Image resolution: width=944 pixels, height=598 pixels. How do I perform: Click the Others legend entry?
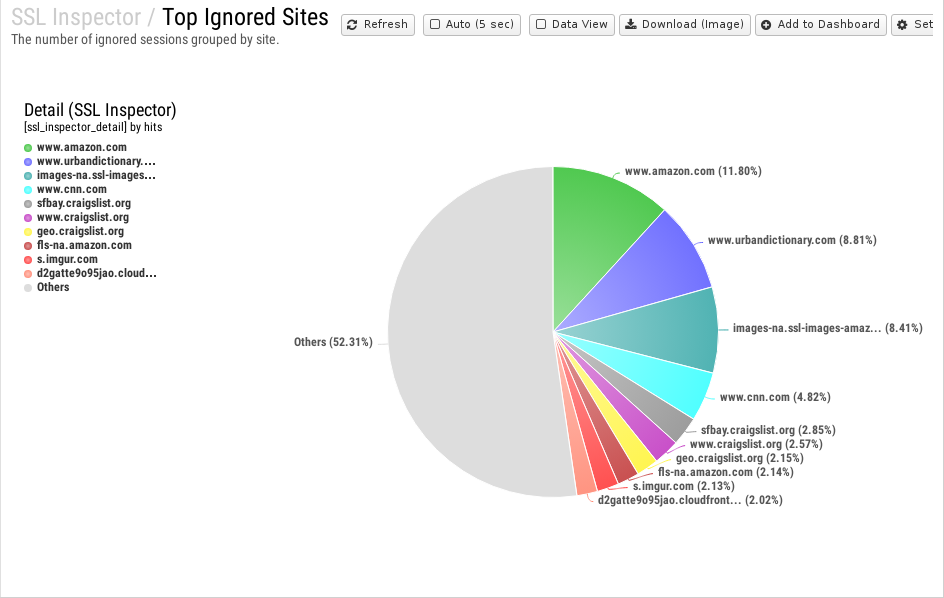[46, 287]
